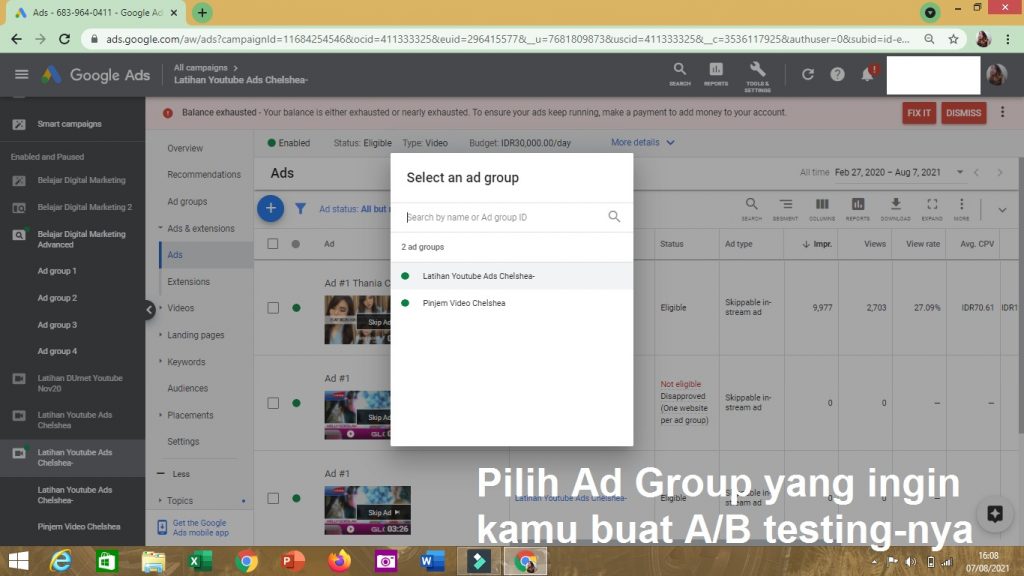
Task: Open the notifications bell icon
Action: coord(867,75)
